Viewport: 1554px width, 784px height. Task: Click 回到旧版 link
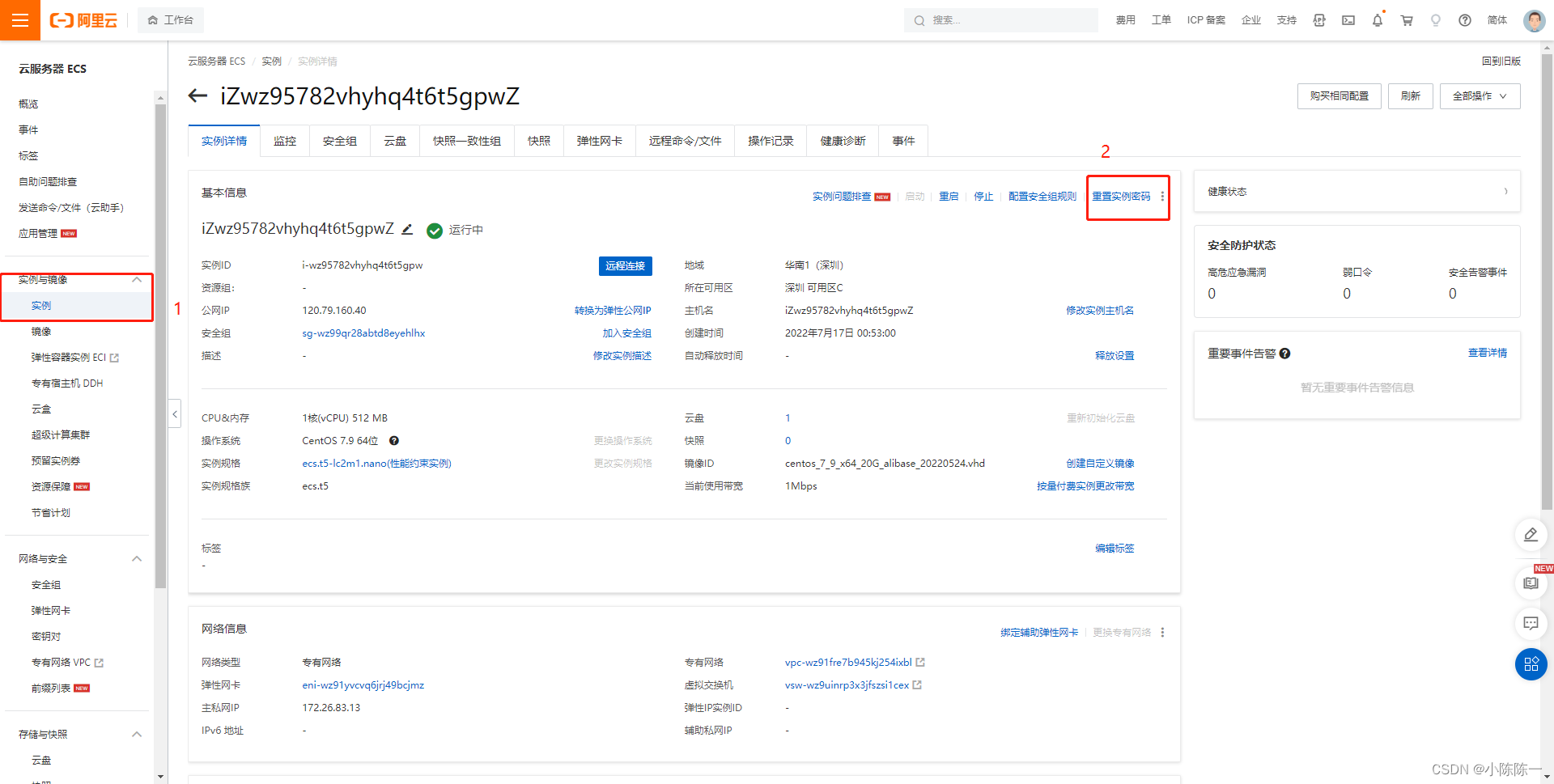coord(1501,61)
